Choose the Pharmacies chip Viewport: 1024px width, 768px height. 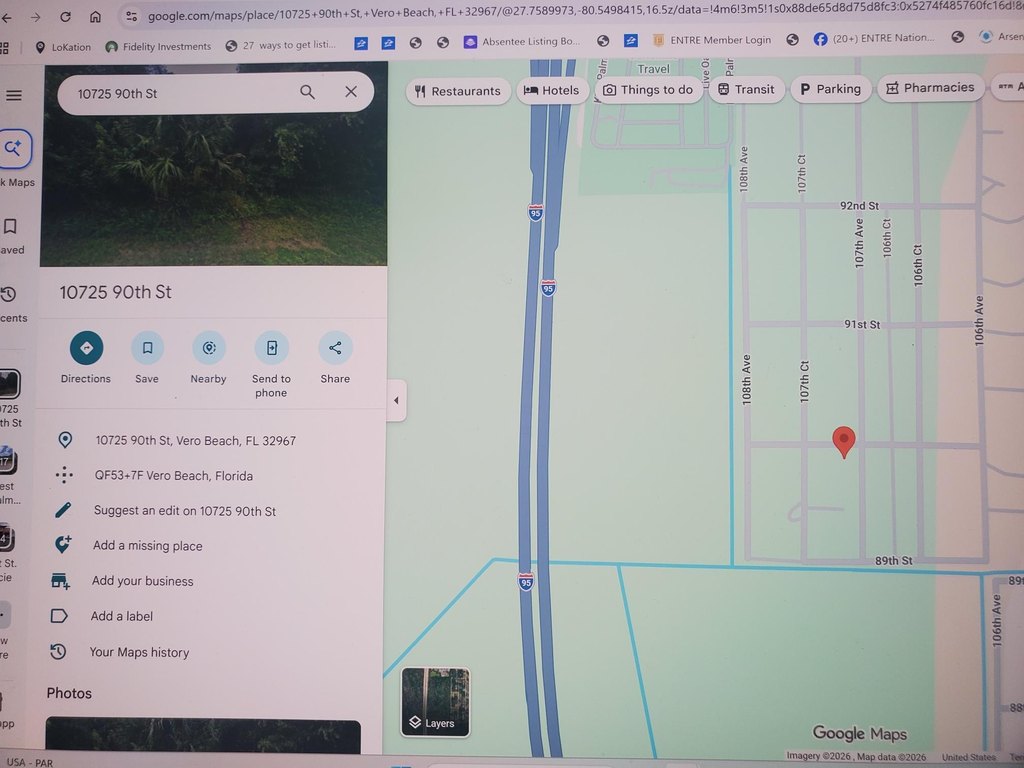[930, 88]
